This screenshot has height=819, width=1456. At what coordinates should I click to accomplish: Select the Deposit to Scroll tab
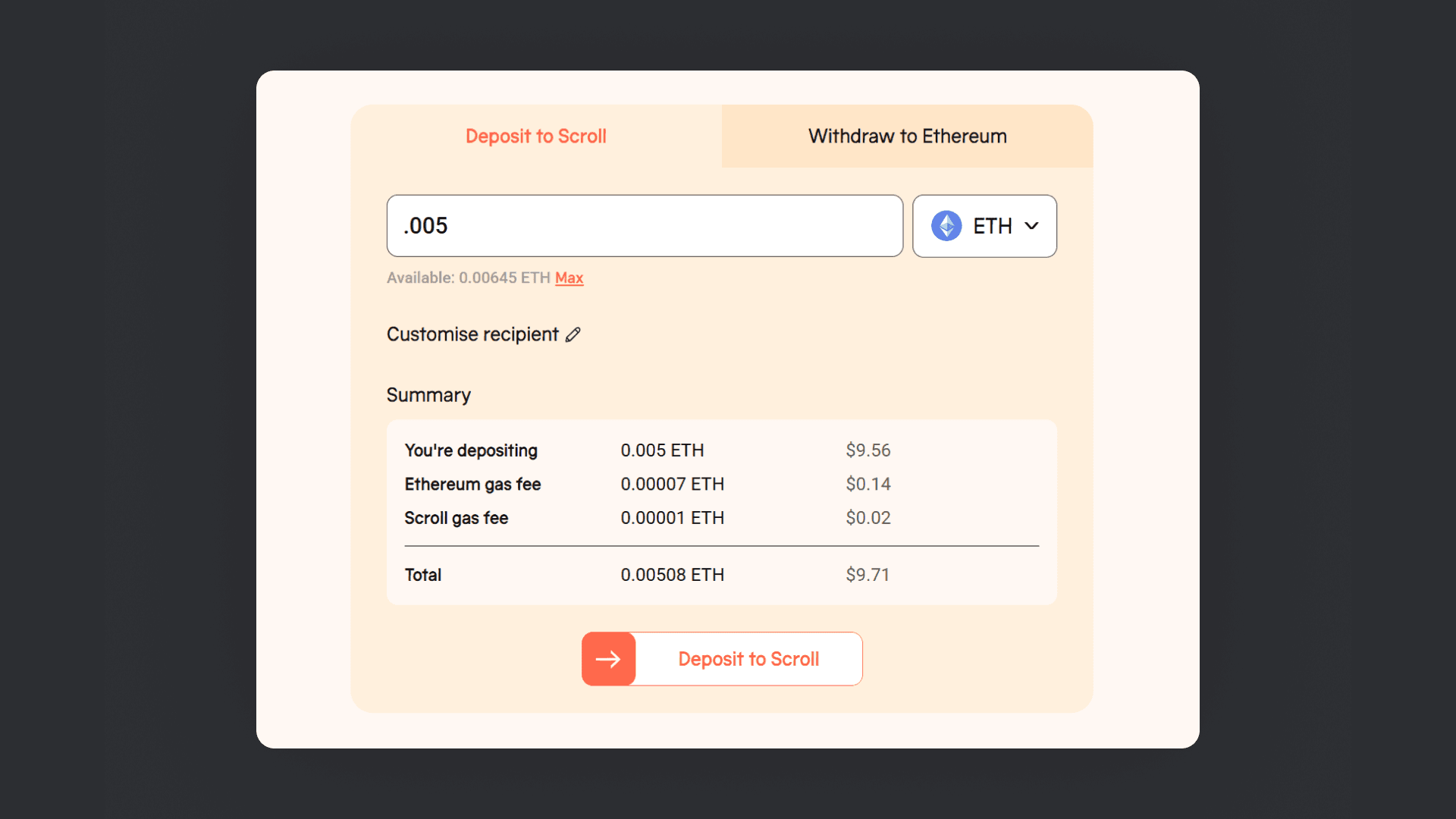[x=536, y=136]
